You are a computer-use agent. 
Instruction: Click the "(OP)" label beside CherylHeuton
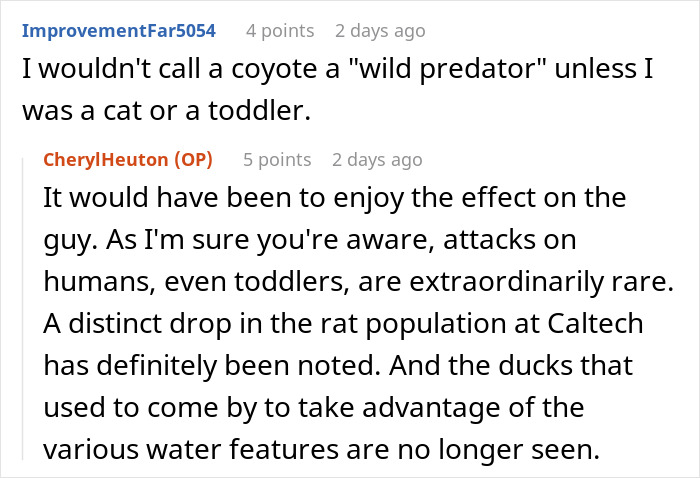(195, 160)
